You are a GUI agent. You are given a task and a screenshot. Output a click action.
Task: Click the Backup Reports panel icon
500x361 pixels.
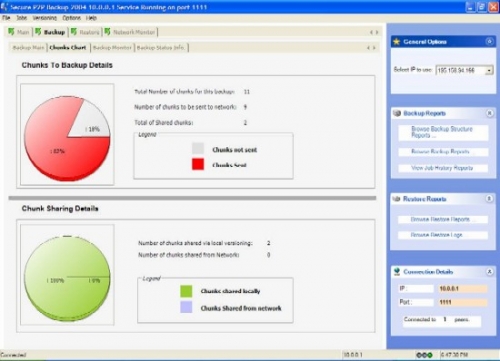pos(397,113)
